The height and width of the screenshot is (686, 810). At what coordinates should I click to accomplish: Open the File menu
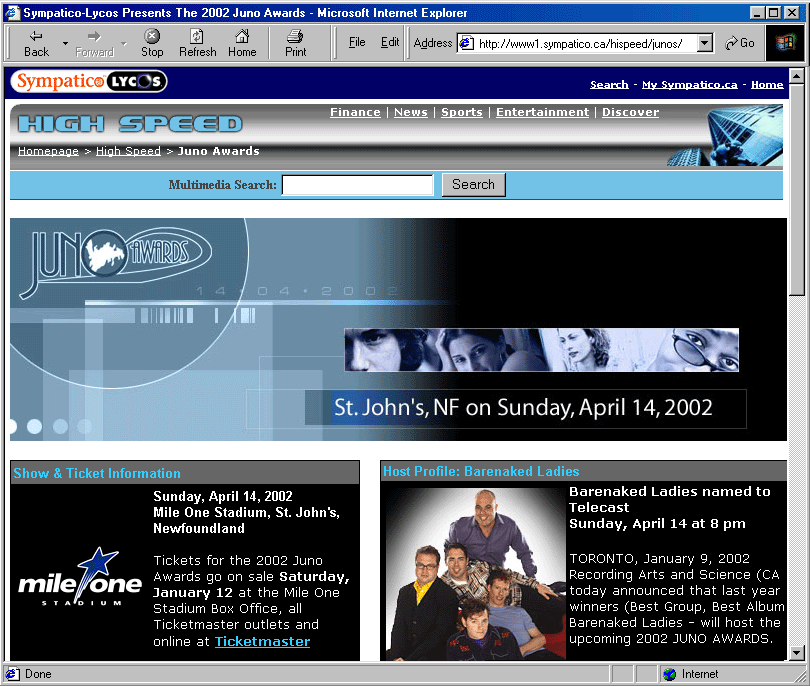357,42
